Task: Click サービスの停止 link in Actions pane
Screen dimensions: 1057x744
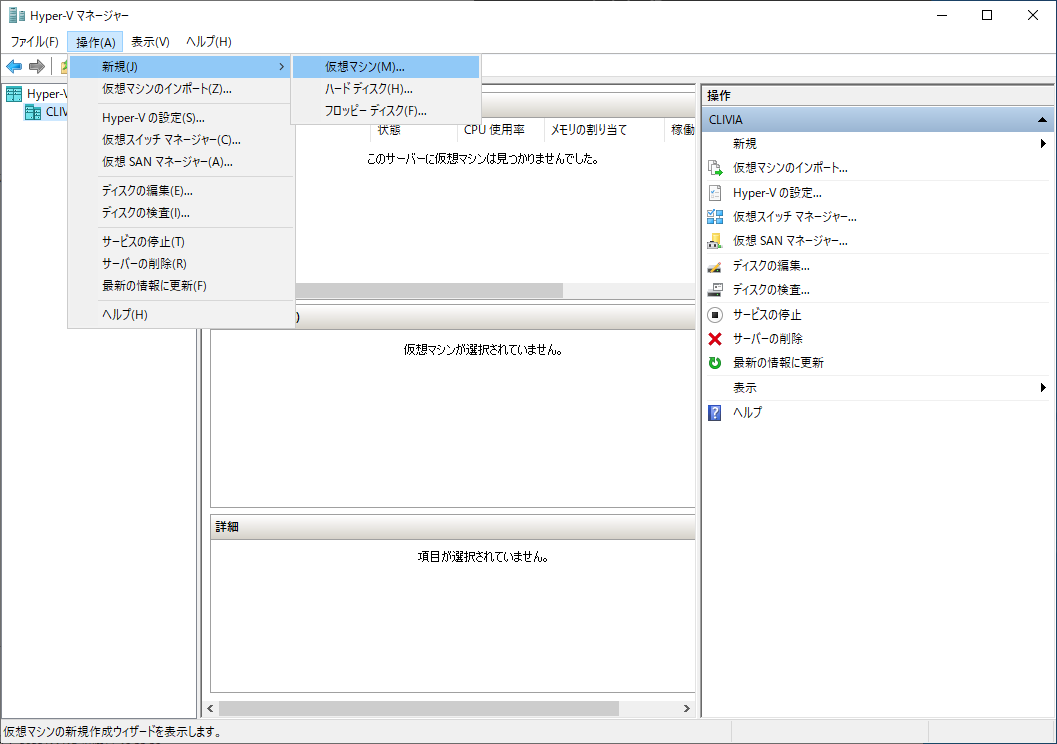Action: 767,315
